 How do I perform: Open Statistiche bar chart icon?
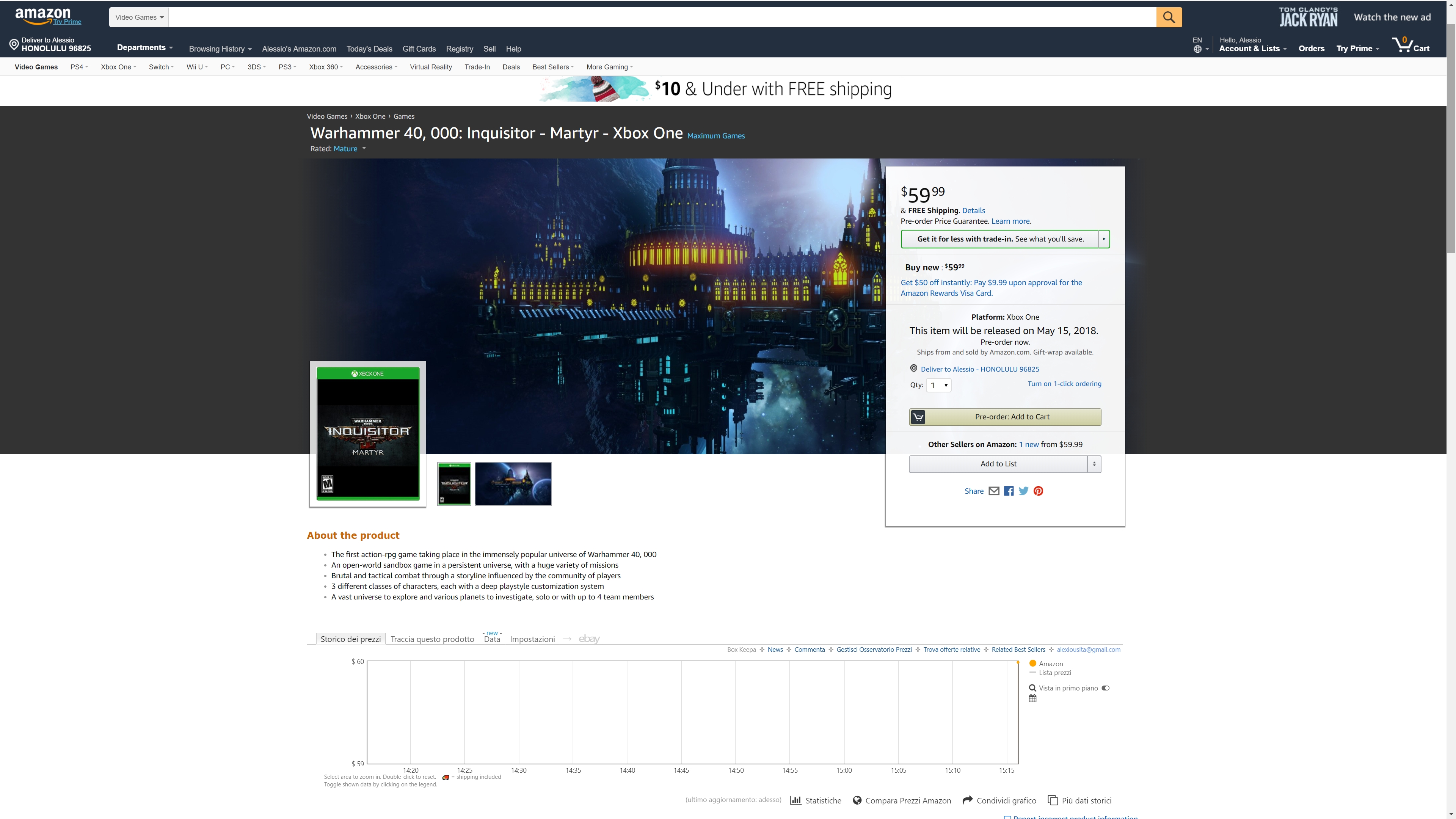tap(796, 800)
